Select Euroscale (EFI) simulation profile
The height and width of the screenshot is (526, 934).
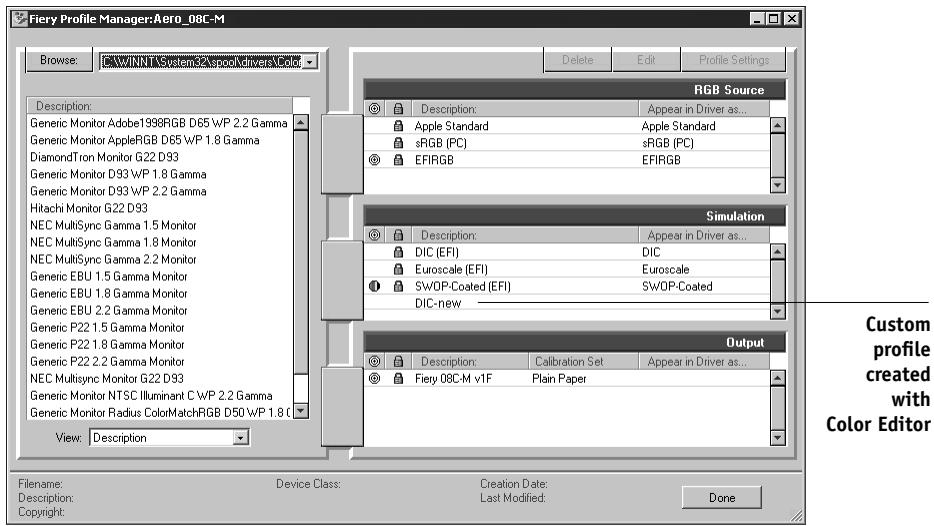pos(451,269)
